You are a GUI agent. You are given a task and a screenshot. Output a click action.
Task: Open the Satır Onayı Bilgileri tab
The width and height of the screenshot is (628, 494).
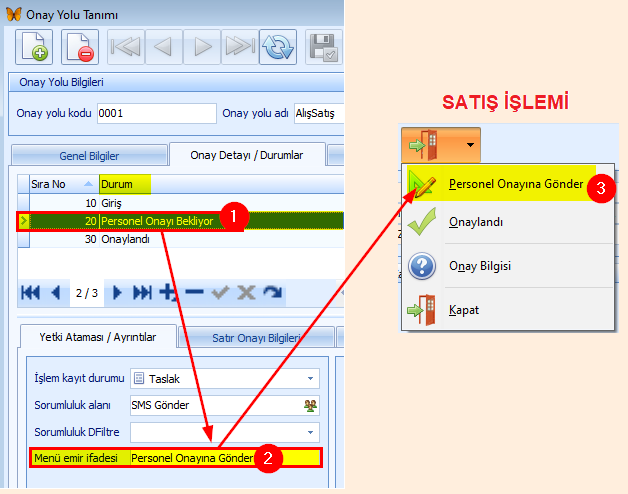pos(256,338)
